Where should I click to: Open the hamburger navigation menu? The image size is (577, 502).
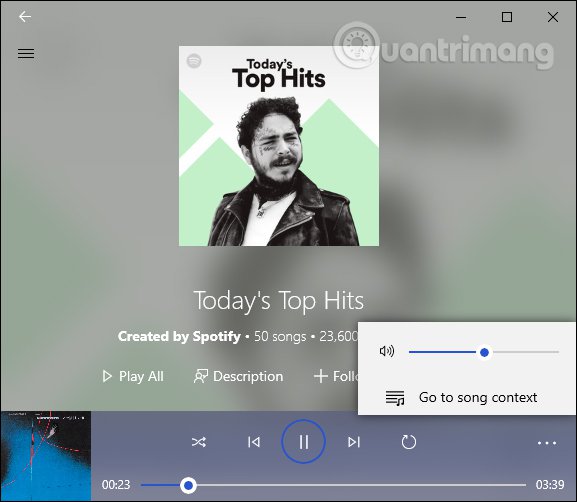coord(26,54)
